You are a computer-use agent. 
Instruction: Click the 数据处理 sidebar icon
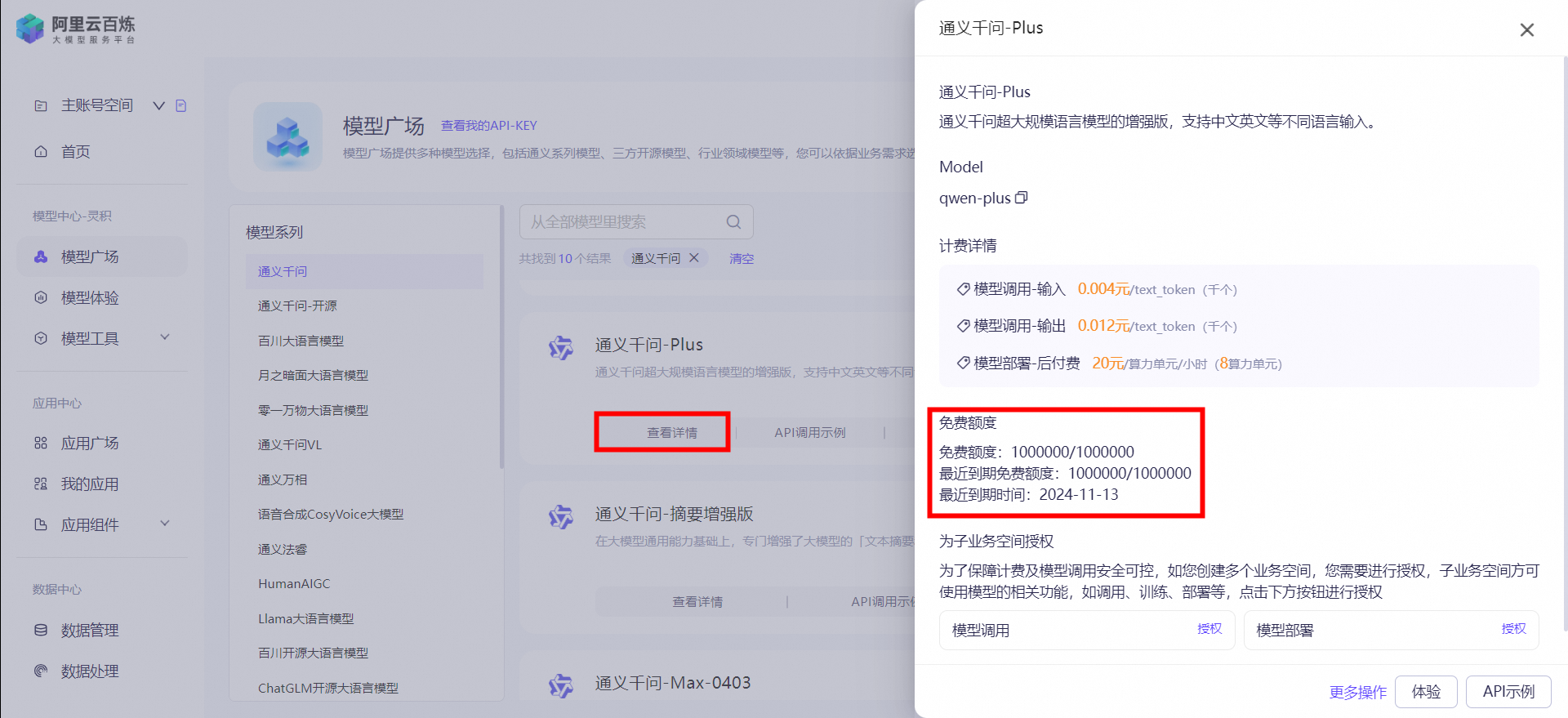point(41,671)
